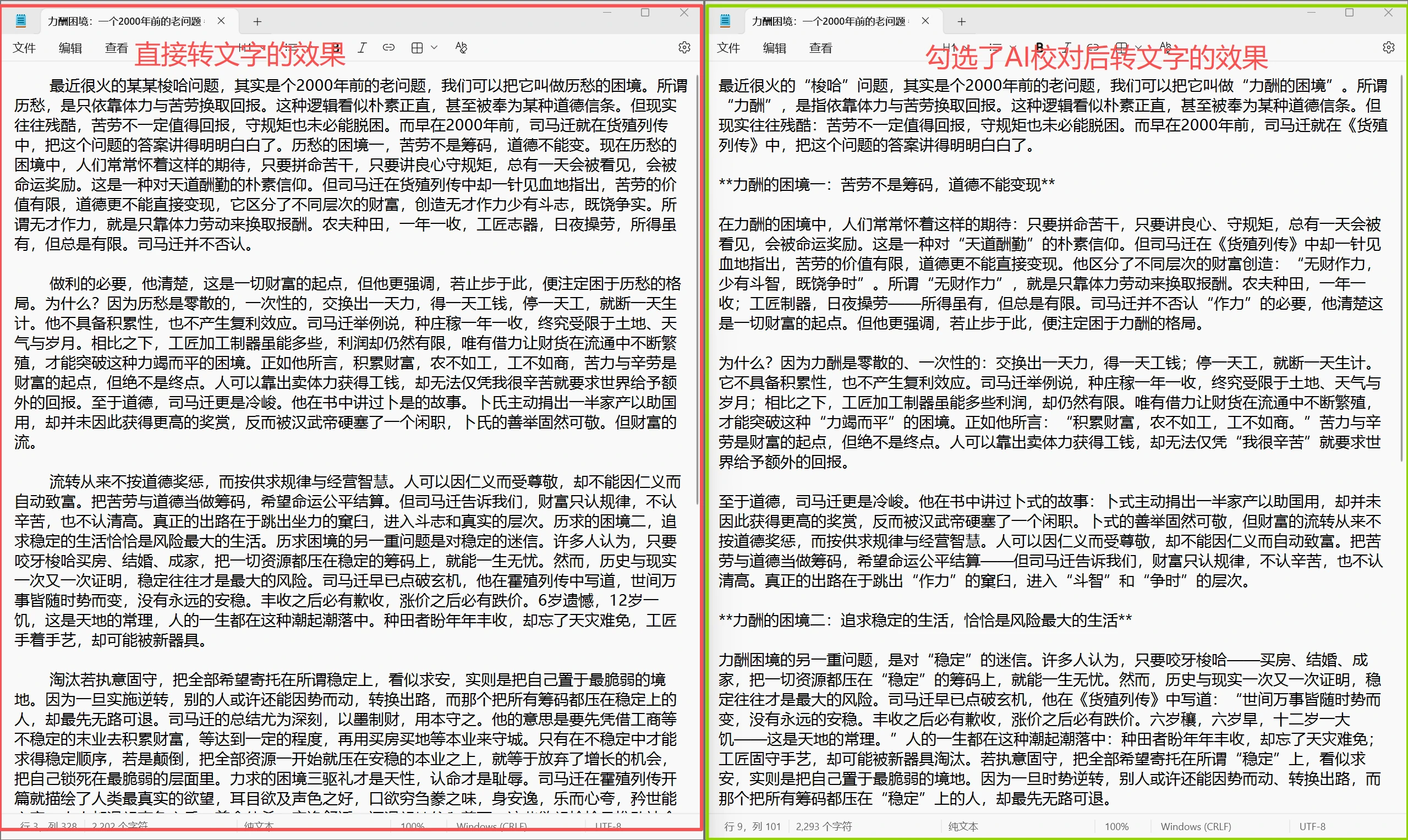Click '编辑' menu in right window

point(774,48)
